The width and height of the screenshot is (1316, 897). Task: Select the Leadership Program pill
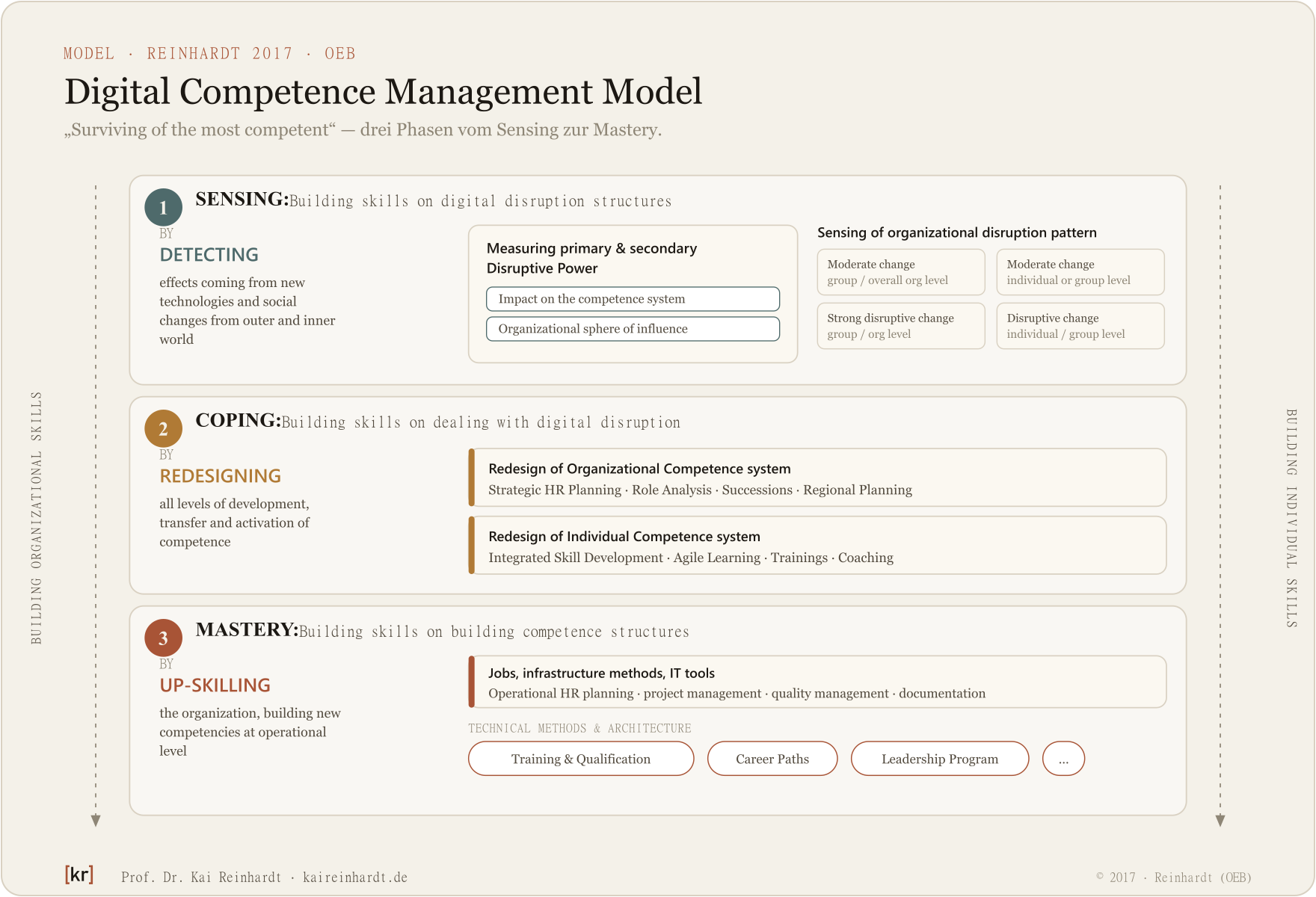tap(940, 759)
